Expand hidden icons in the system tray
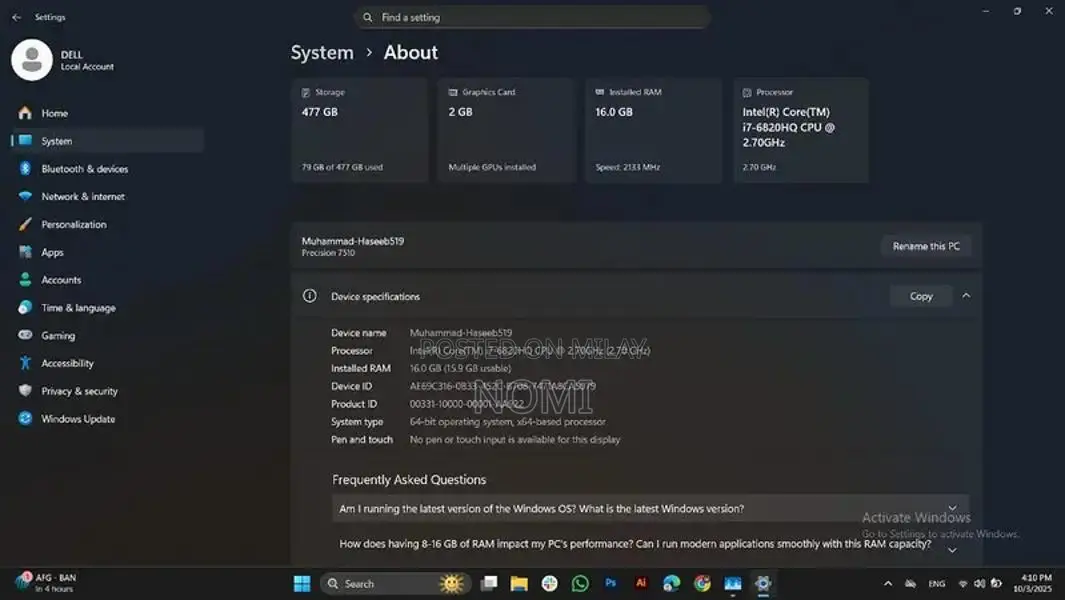 click(x=888, y=583)
